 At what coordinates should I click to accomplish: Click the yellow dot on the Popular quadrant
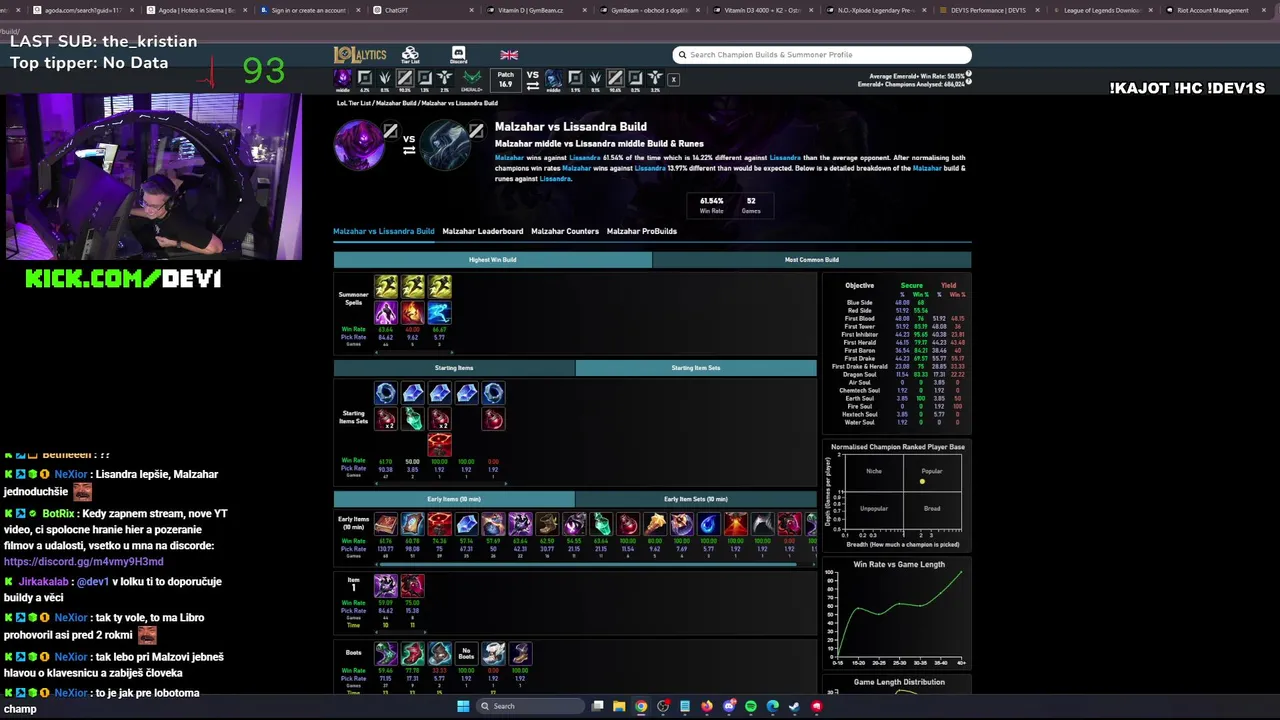tap(922, 482)
